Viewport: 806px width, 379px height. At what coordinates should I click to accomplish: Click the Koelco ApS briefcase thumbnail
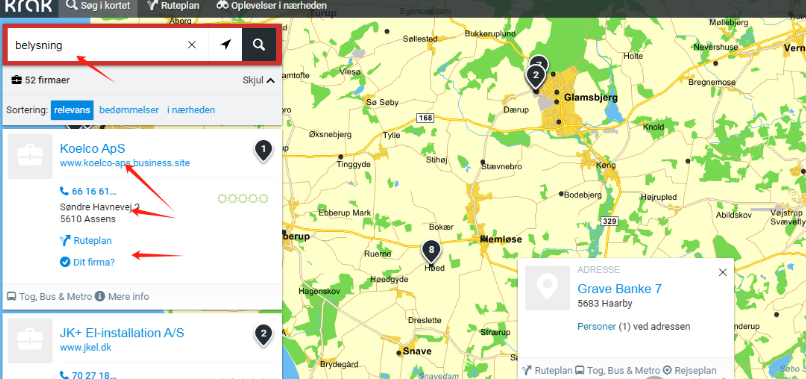point(30,156)
